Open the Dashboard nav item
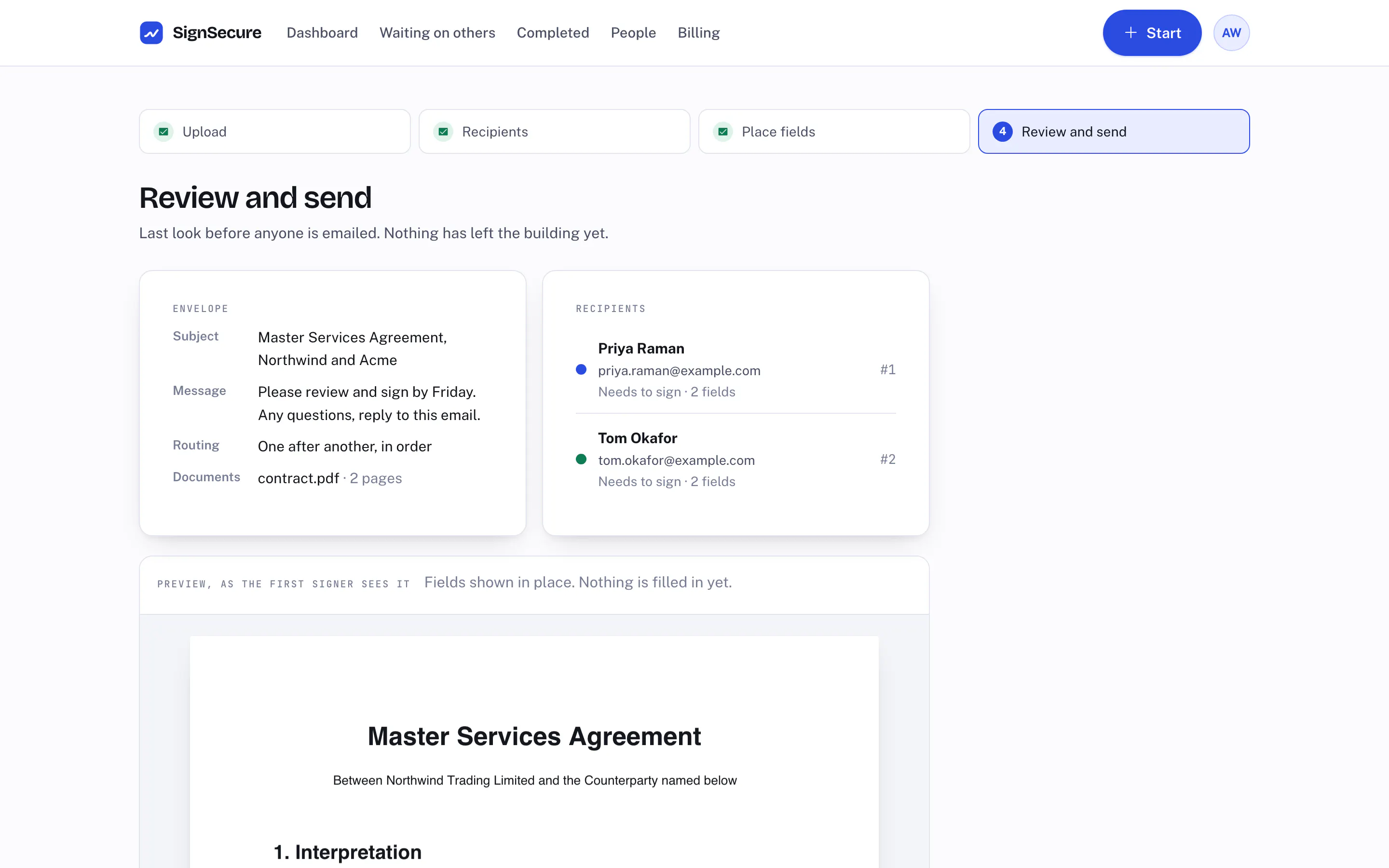 [x=322, y=33]
